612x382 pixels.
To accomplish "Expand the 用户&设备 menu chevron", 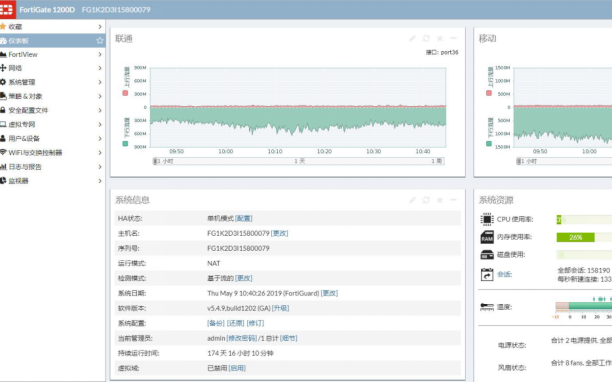I will [100, 138].
